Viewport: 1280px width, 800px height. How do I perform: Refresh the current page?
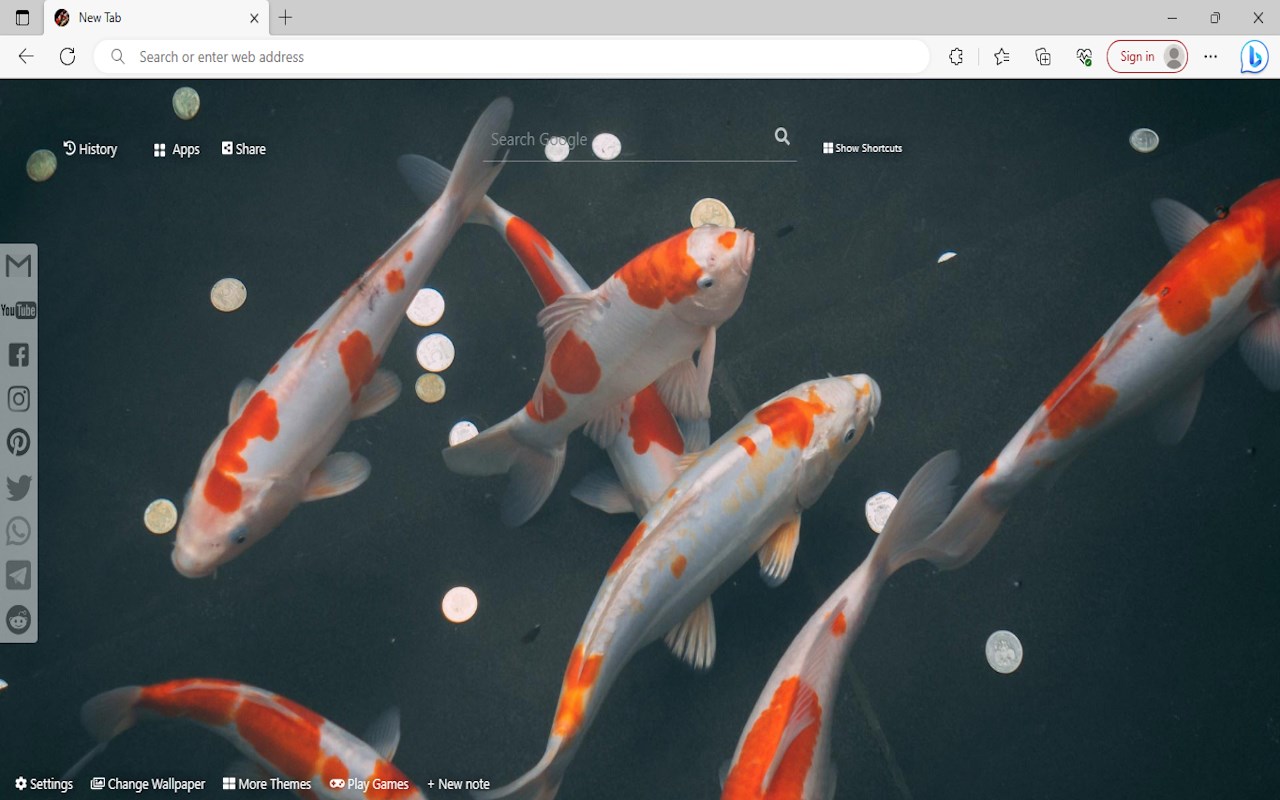(x=67, y=57)
